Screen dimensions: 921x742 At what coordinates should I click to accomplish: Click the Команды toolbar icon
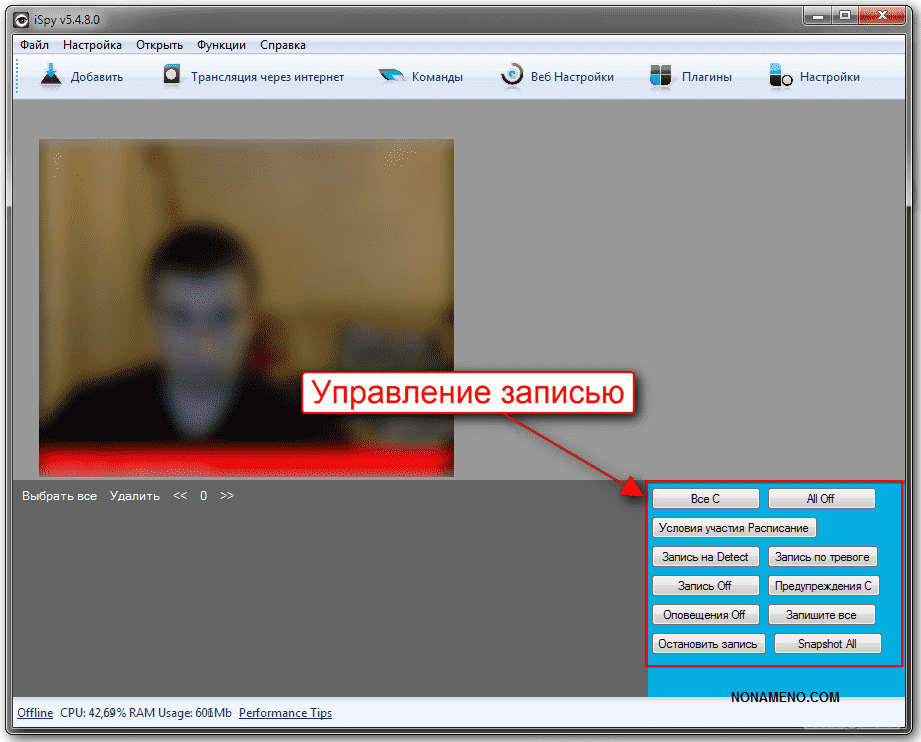click(393, 77)
